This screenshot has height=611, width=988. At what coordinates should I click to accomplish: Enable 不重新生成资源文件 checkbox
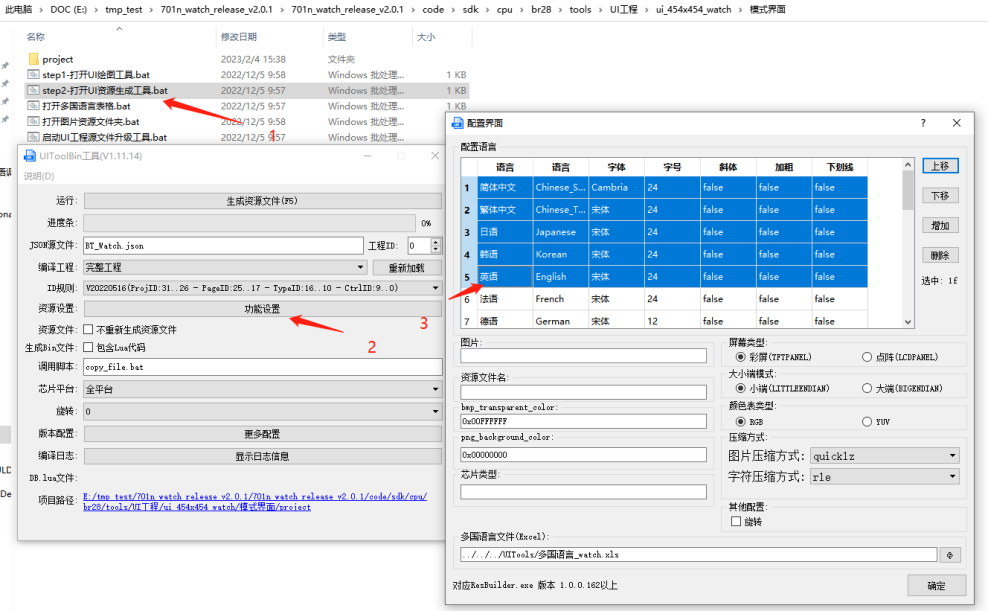click(x=88, y=329)
